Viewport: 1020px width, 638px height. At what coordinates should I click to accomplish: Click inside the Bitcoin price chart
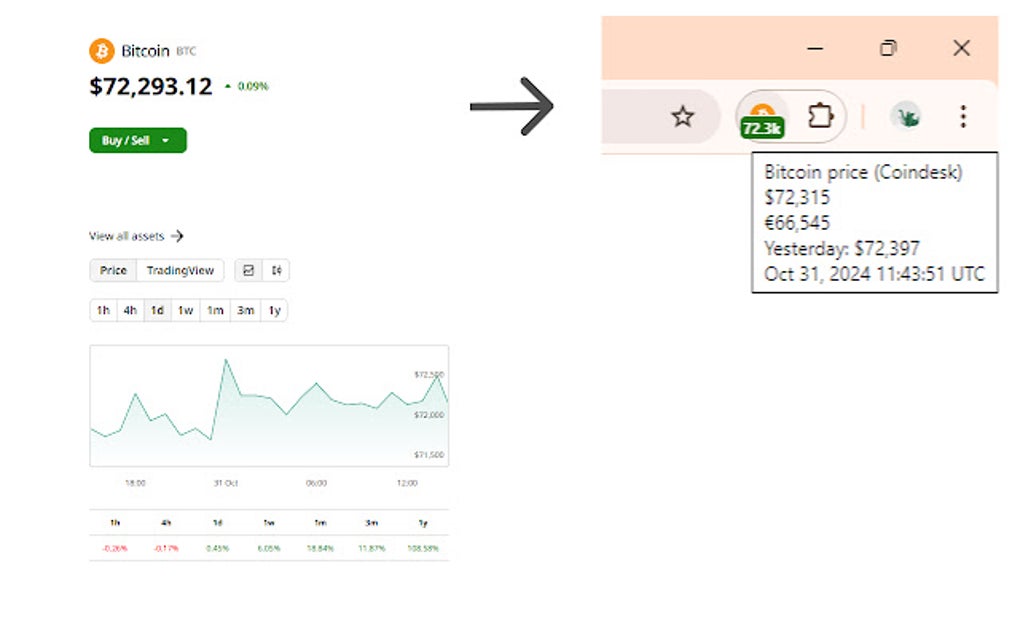(270, 405)
